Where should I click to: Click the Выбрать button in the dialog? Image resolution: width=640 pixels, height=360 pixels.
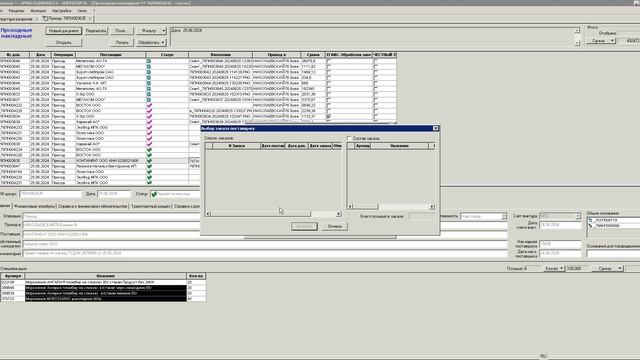(x=304, y=226)
